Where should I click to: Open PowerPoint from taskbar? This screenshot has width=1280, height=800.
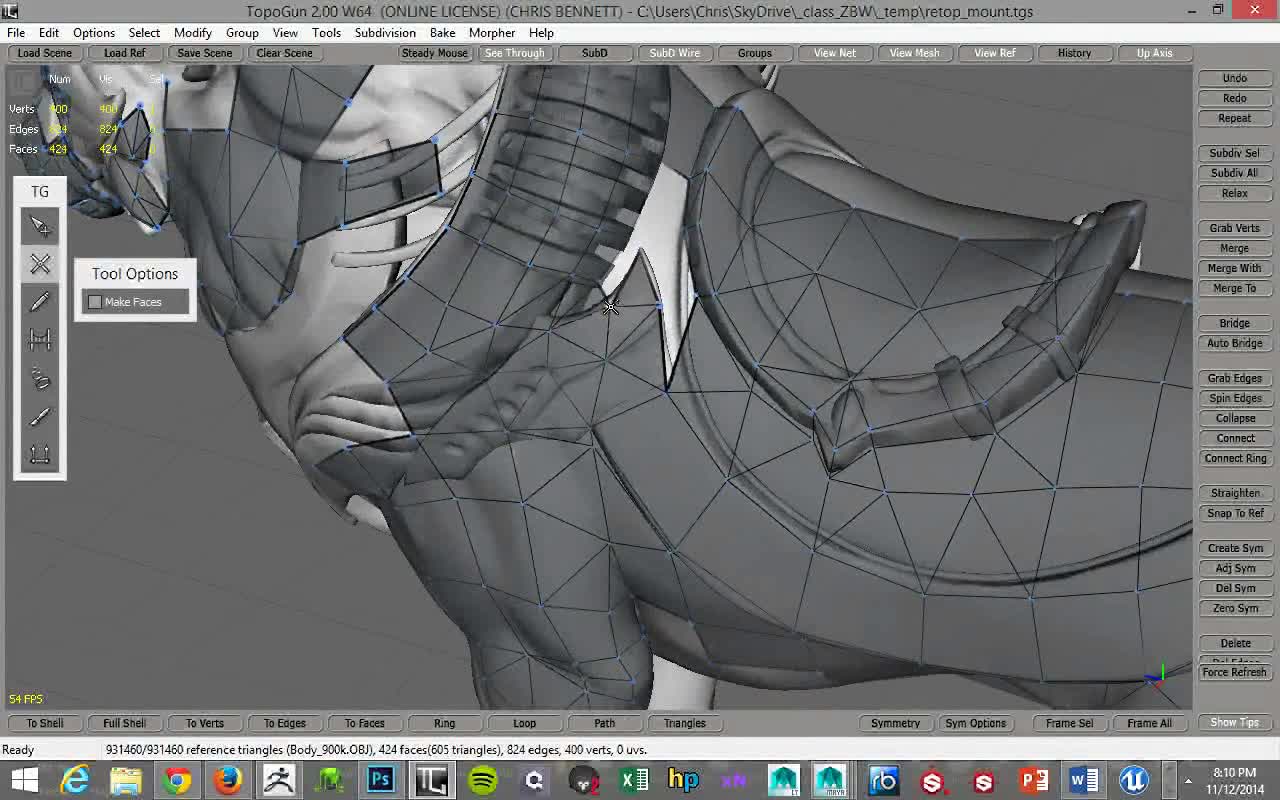(x=1033, y=780)
